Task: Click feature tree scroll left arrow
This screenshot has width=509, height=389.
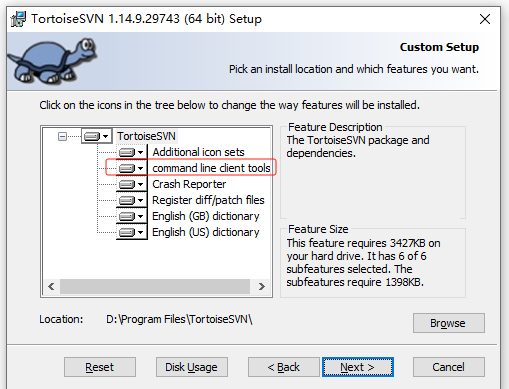Action: [51, 286]
